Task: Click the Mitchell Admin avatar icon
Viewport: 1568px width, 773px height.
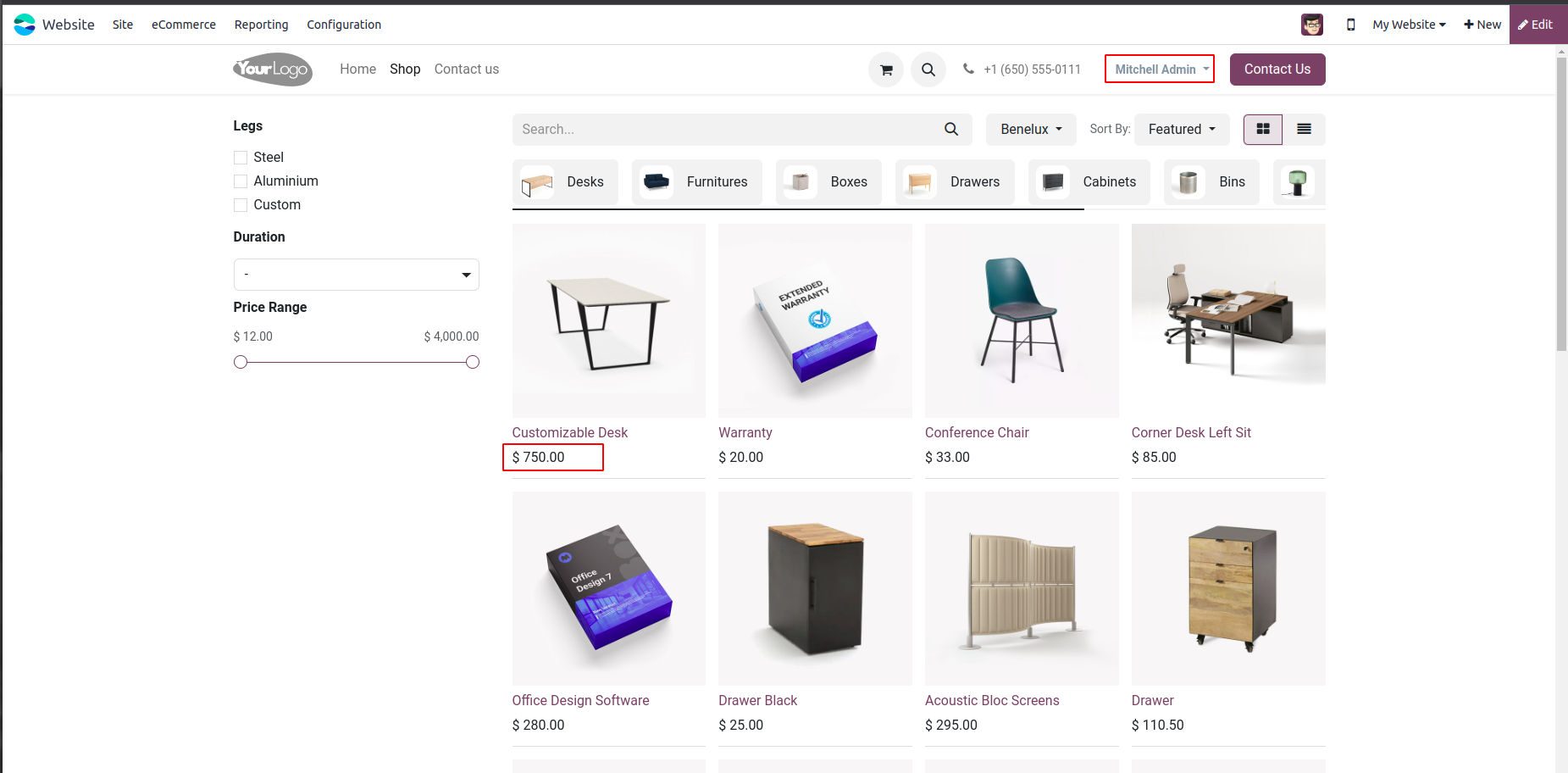Action: (x=1311, y=25)
